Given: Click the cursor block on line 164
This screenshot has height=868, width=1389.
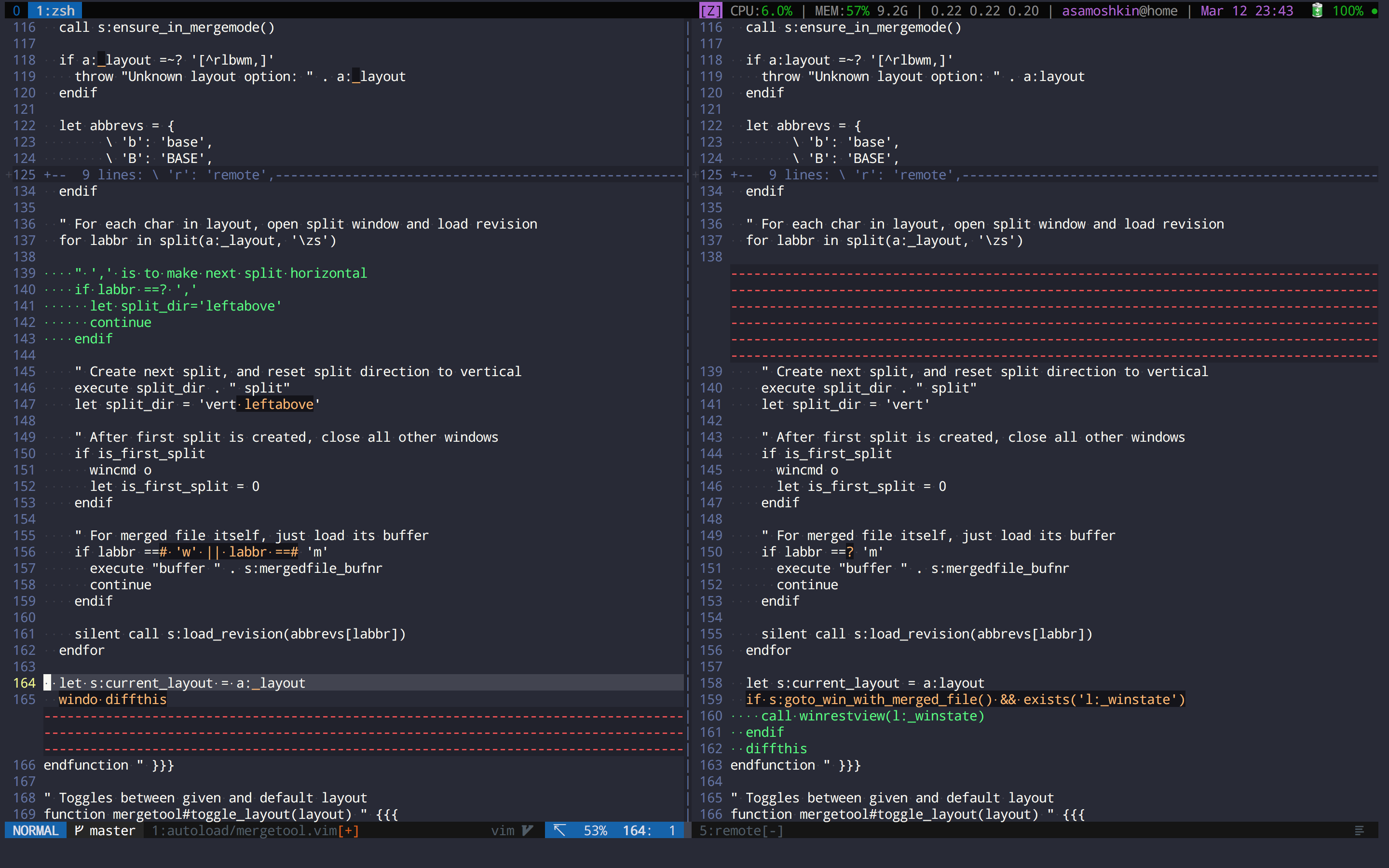Looking at the screenshot, I should (47, 682).
